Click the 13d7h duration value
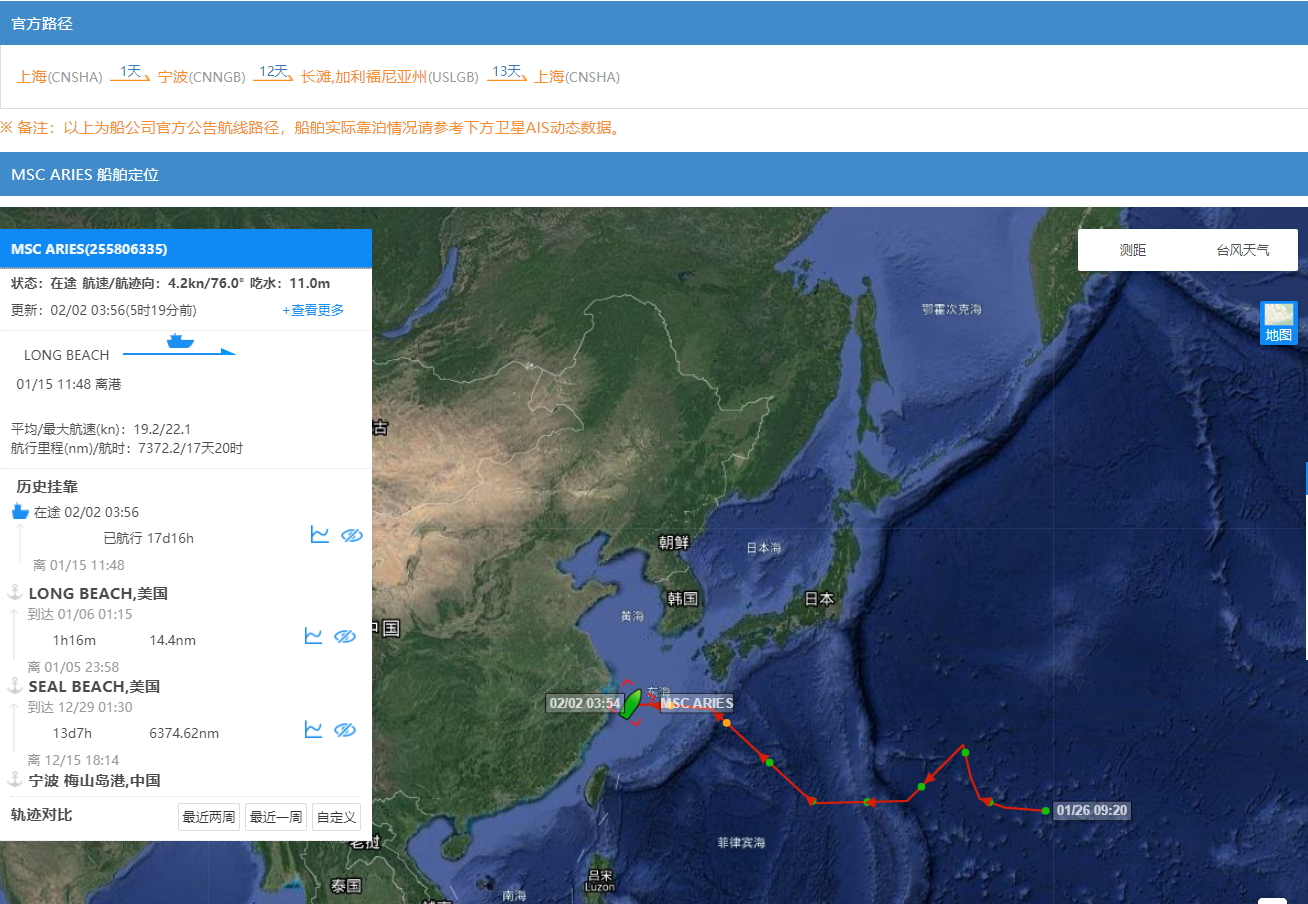1308x904 pixels. 71,733
